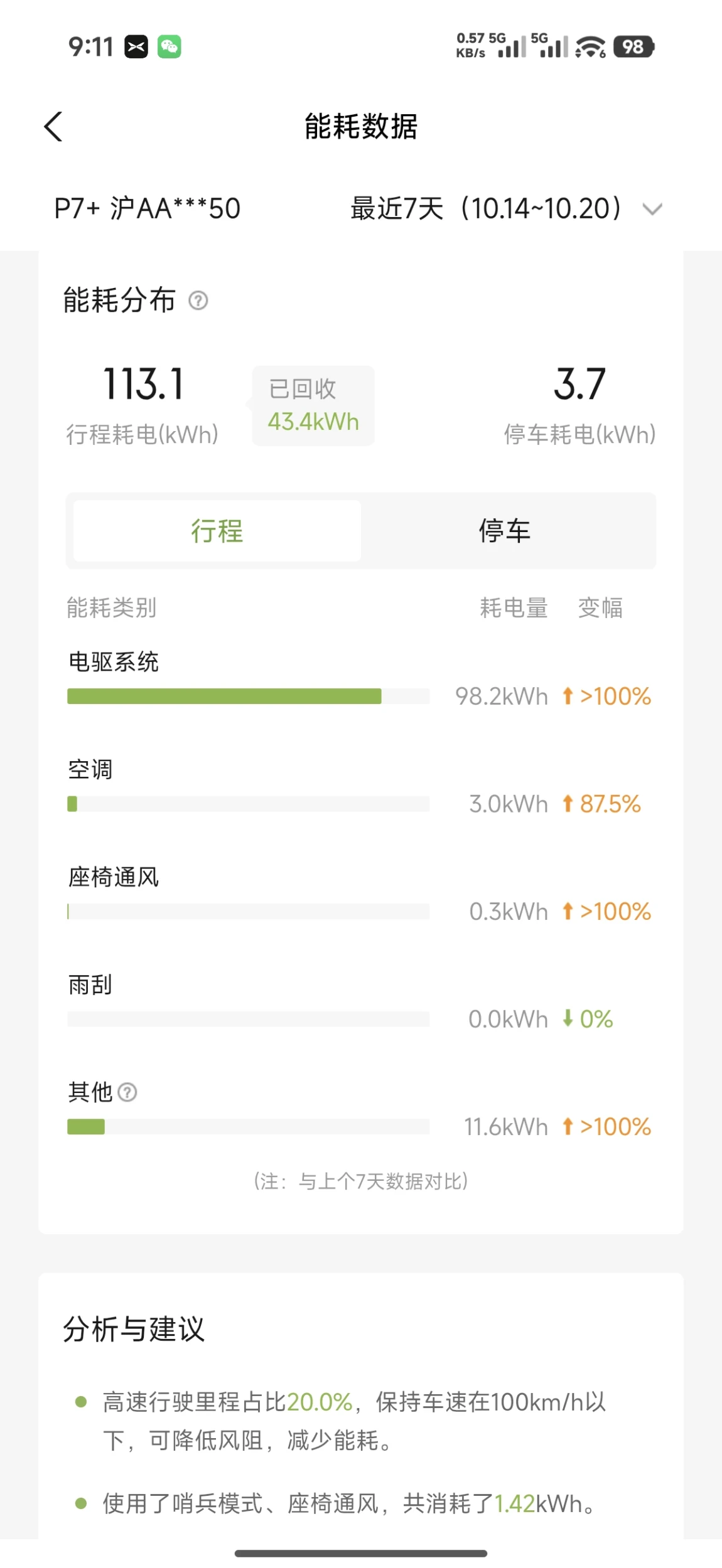Tap the 3.7 停车耗电 value
The image size is (722, 1568).
(x=579, y=384)
